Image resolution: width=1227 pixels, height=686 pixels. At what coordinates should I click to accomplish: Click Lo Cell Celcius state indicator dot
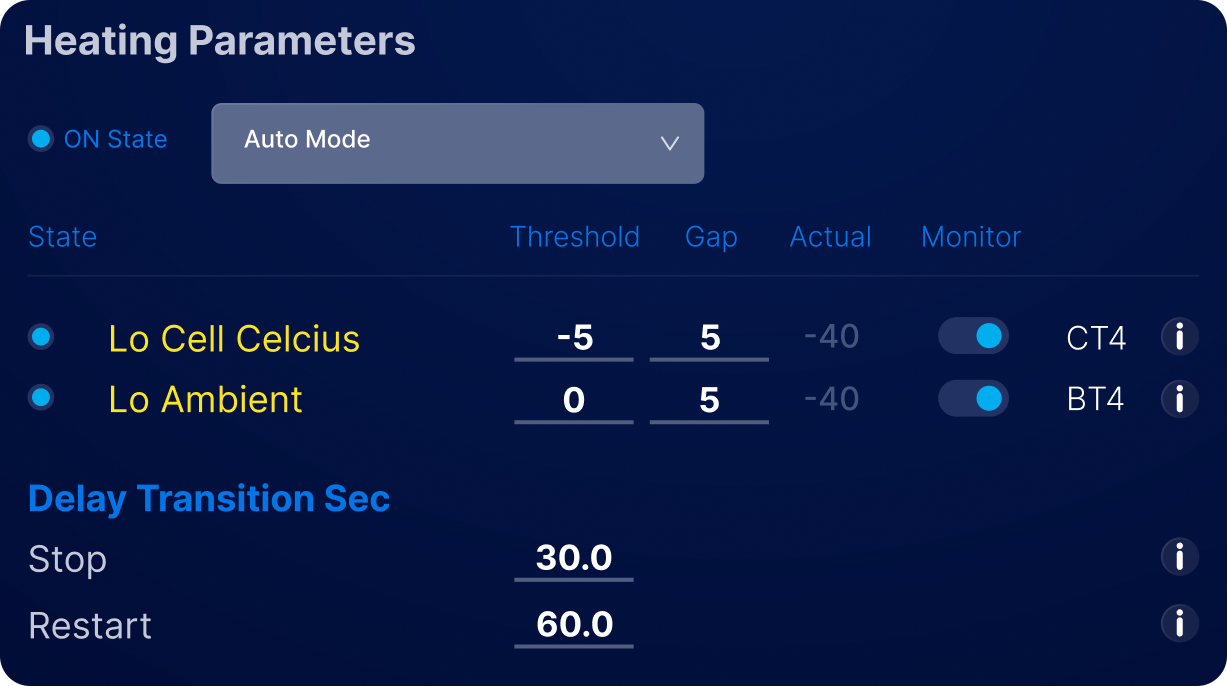click(x=41, y=337)
